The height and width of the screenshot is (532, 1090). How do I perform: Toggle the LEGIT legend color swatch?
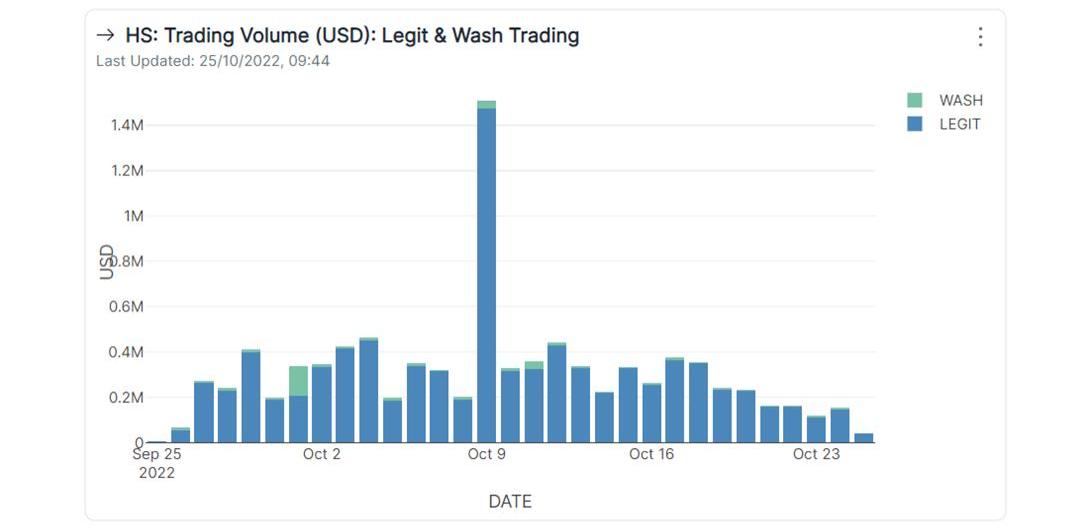click(x=915, y=124)
